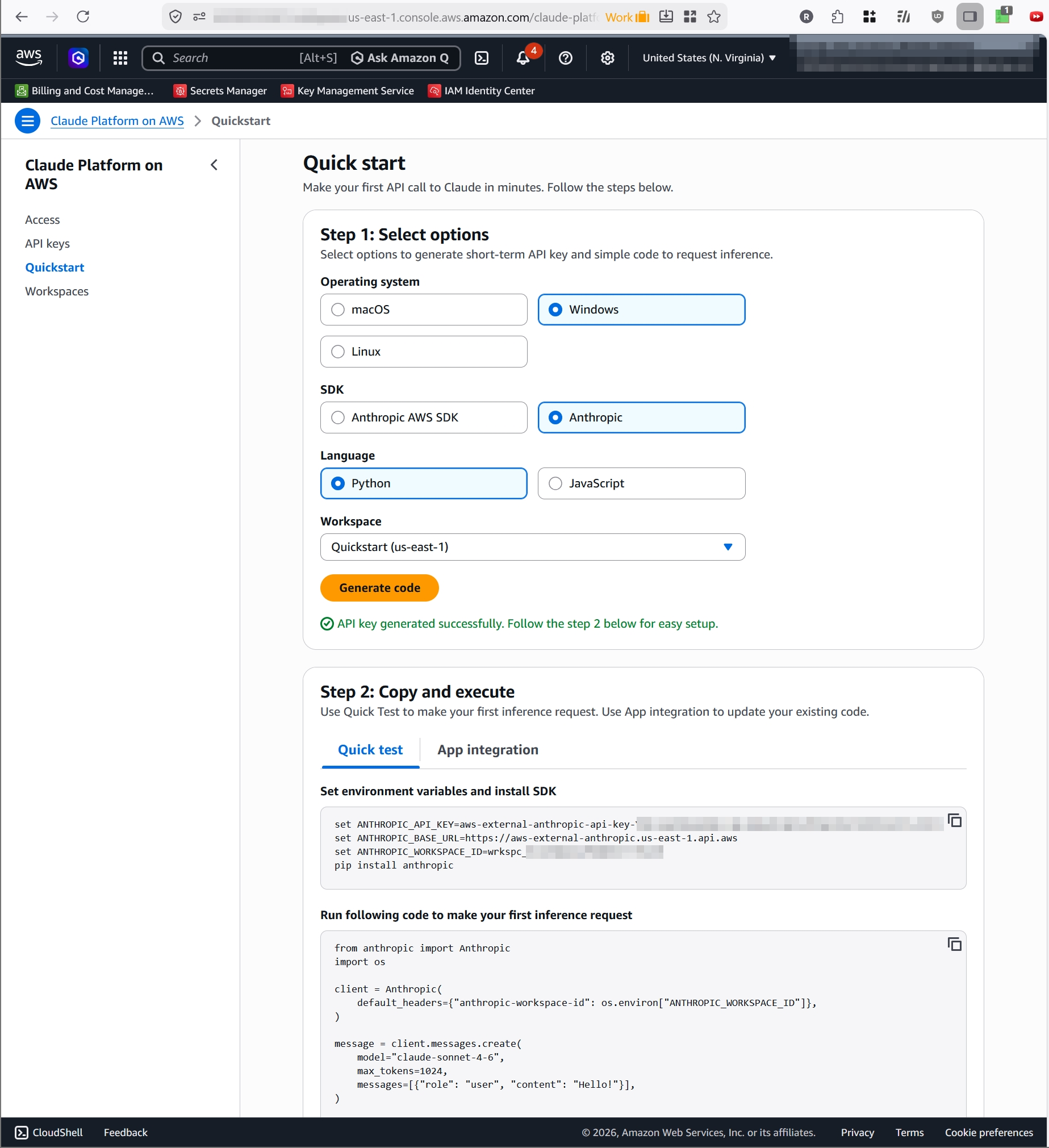Select the macOS operating system option
1049x1148 pixels.
tap(424, 310)
